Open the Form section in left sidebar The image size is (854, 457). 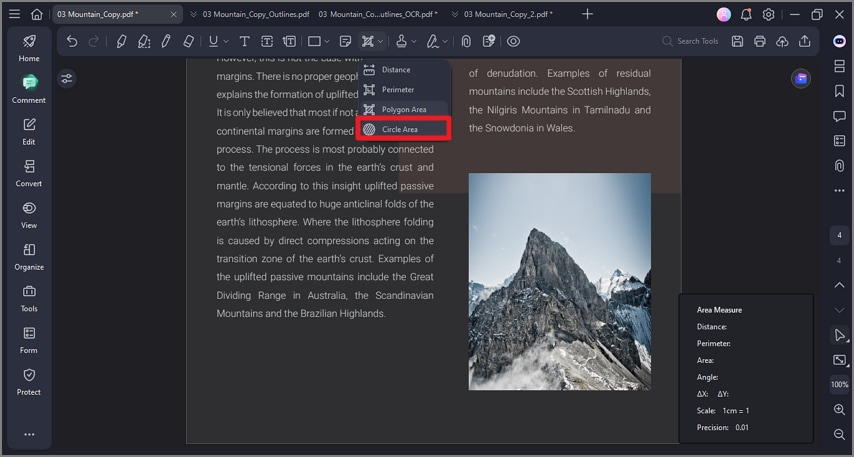(29, 340)
